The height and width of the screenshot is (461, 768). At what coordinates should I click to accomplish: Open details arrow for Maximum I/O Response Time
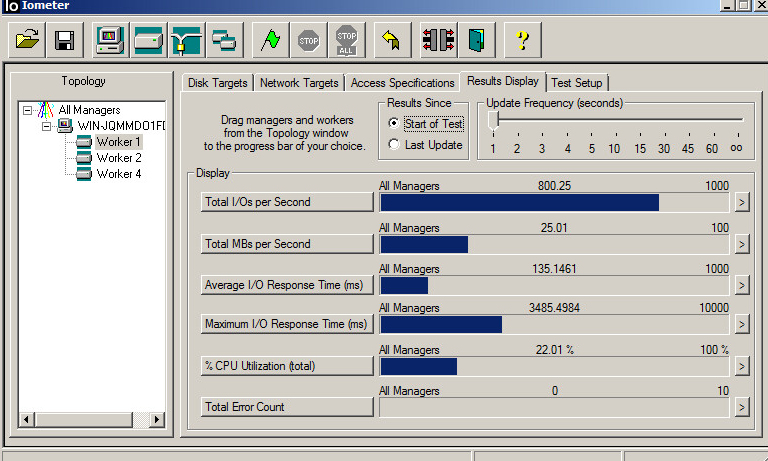point(742,324)
